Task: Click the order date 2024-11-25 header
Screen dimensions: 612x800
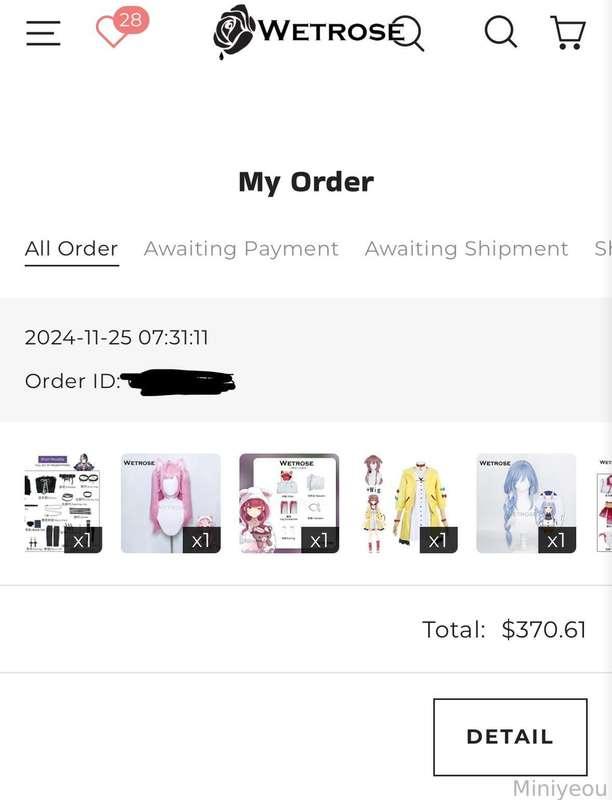Action: coord(116,338)
